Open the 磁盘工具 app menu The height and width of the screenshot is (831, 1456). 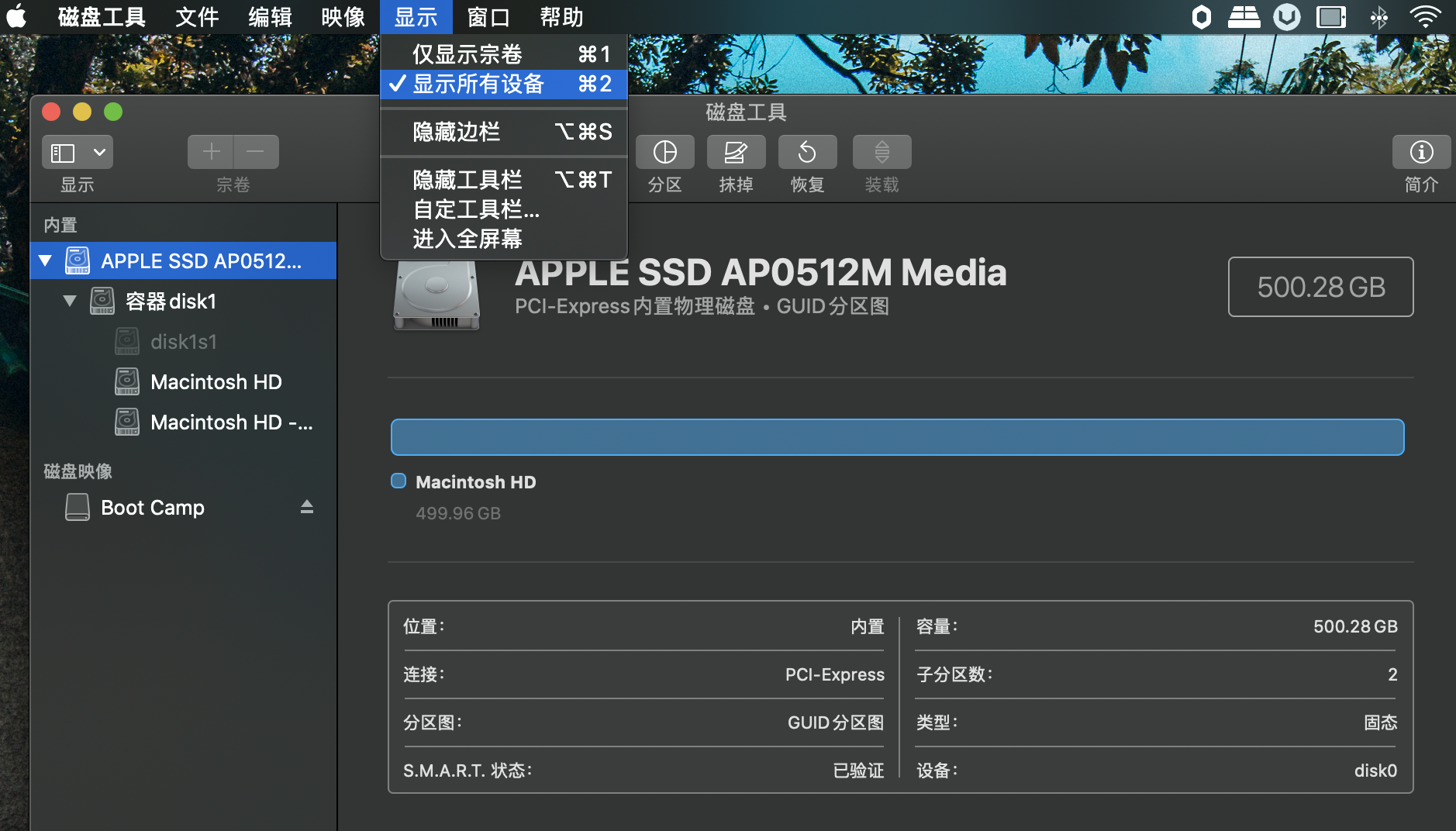pos(102,16)
